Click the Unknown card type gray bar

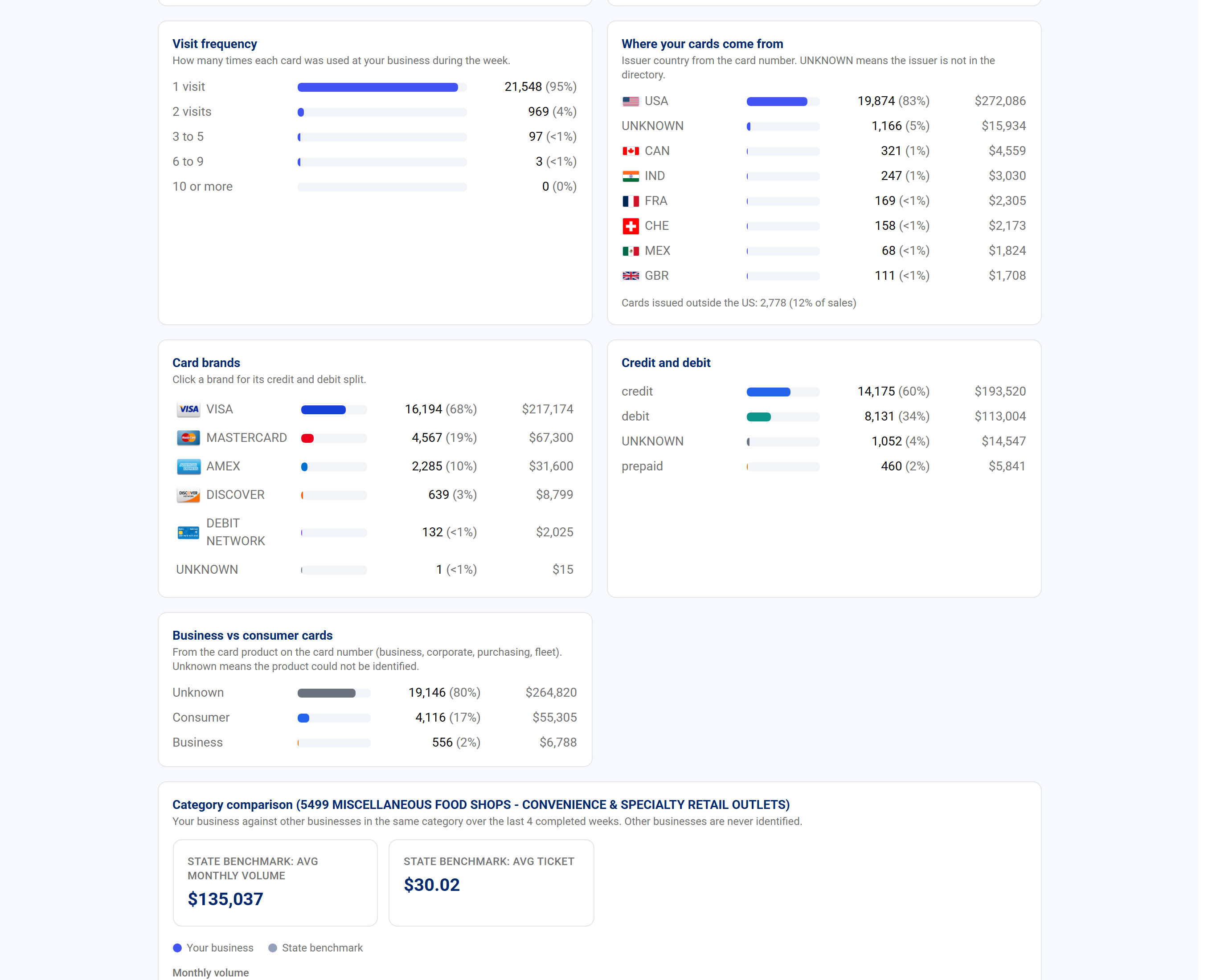click(x=334, y=693)
